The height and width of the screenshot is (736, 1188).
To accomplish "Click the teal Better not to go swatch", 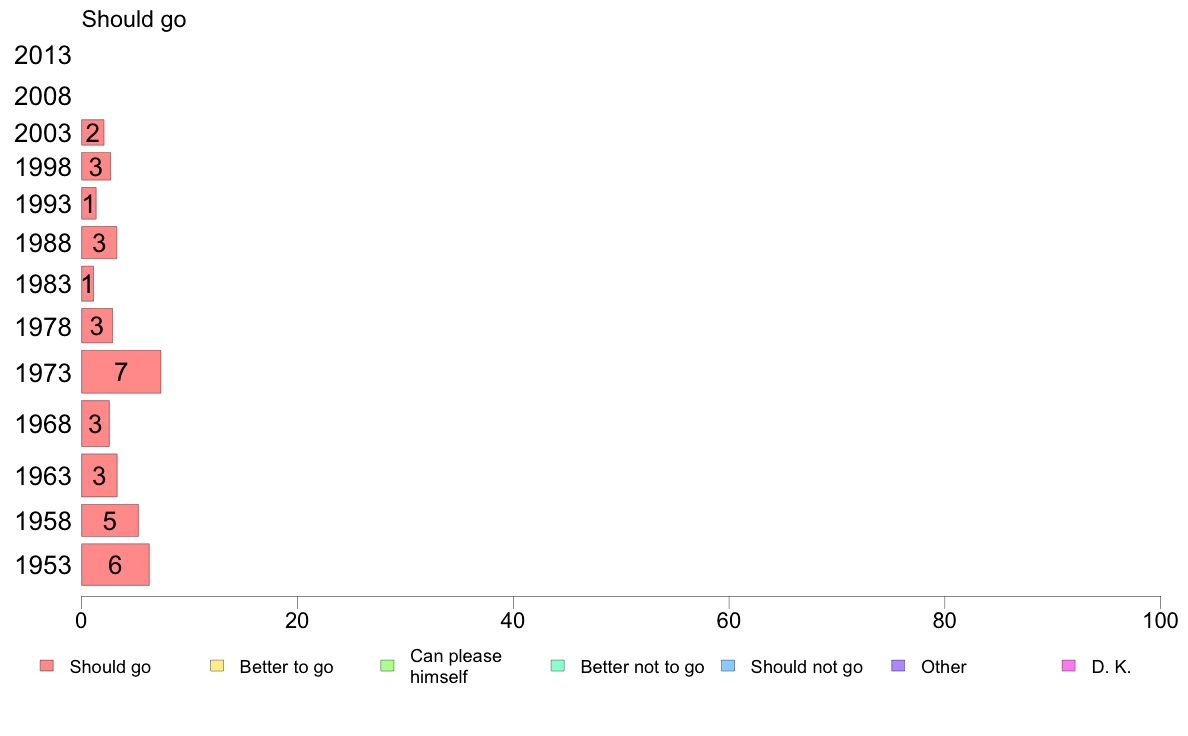I will click(558, 666).
